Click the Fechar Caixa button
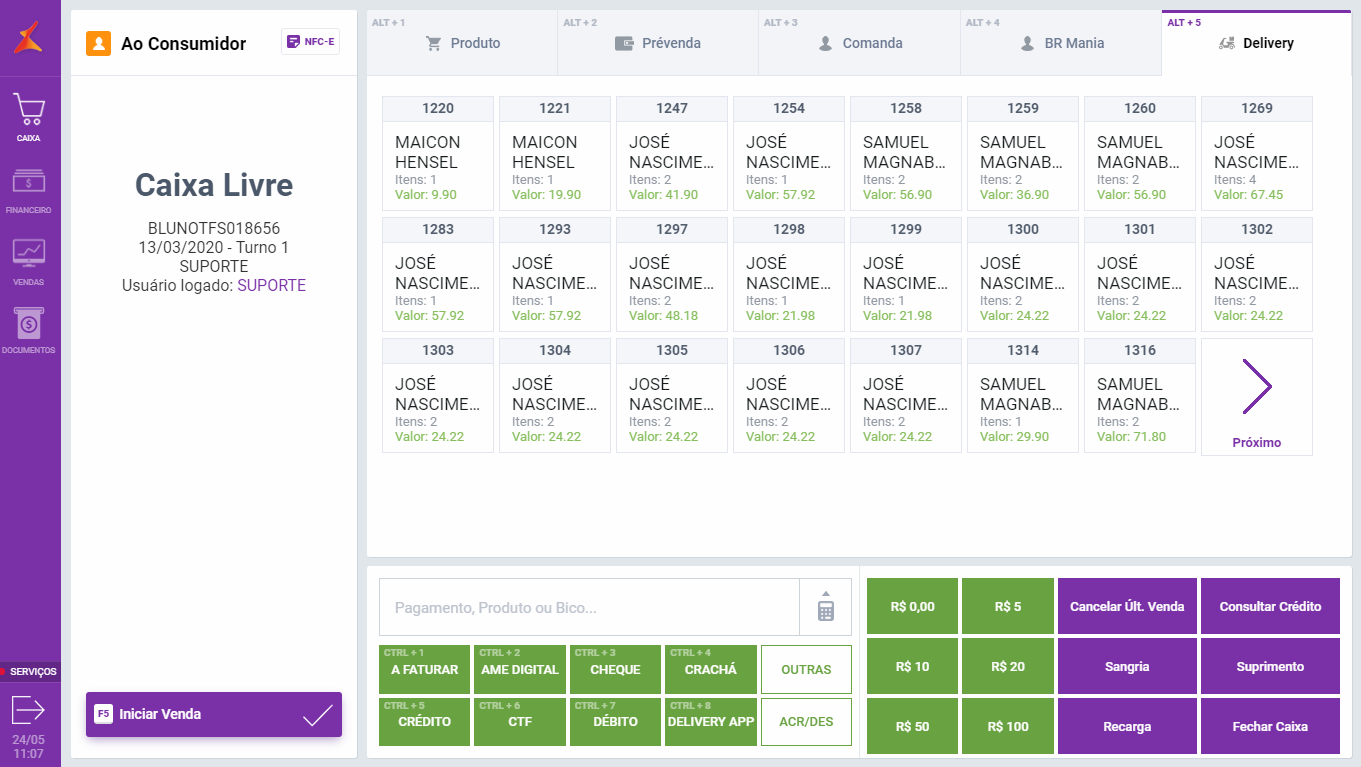The height and width of the screenshot is (767, 1361). tap(1270, 727)
